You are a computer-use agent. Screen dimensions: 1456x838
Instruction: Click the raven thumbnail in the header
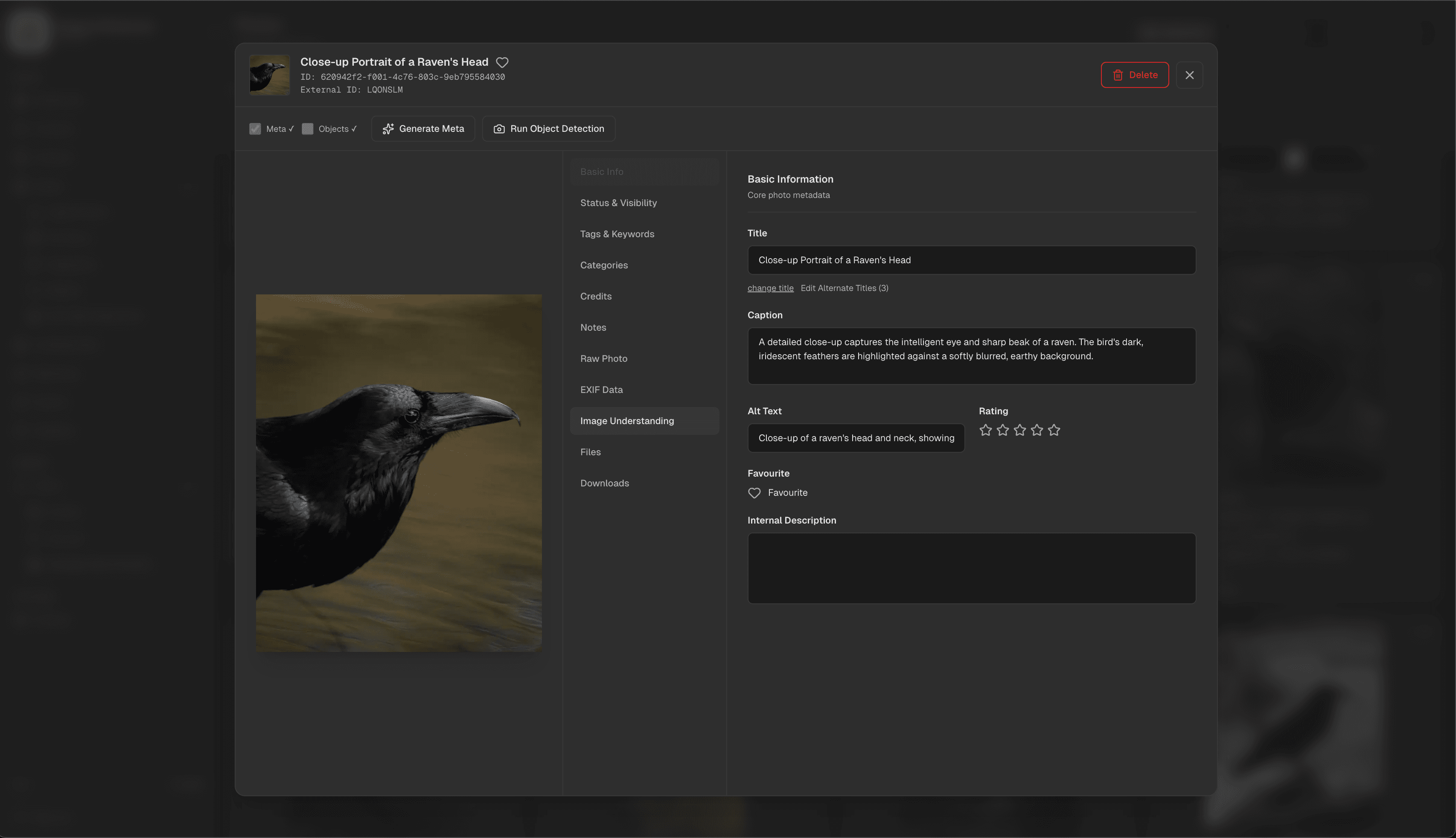(x=269, y=75)
